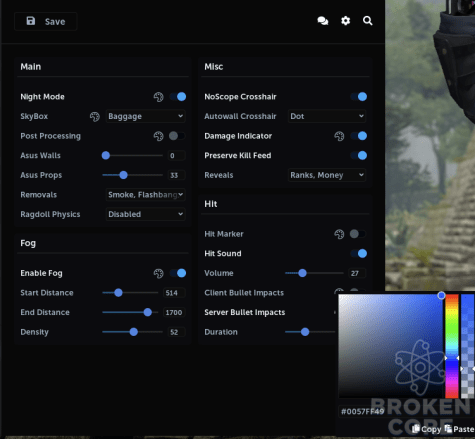475x439 pixels.
Task: Toggle NoScope Crosshair switch
Action: tap(359, 97)
